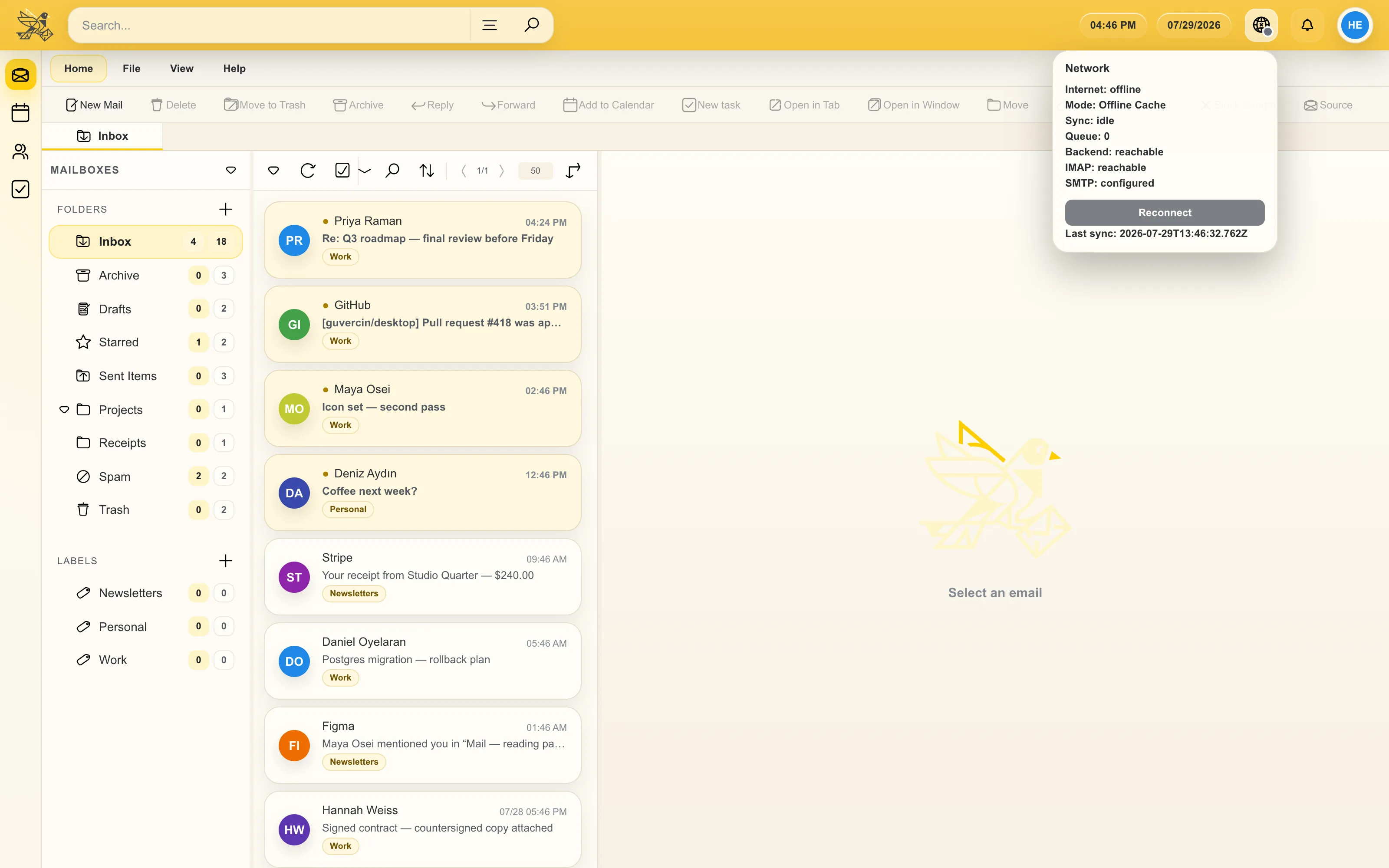The image size is (1389, 868).
Task: Click the search icon in the message list toolbar
Action: (392, 171)
